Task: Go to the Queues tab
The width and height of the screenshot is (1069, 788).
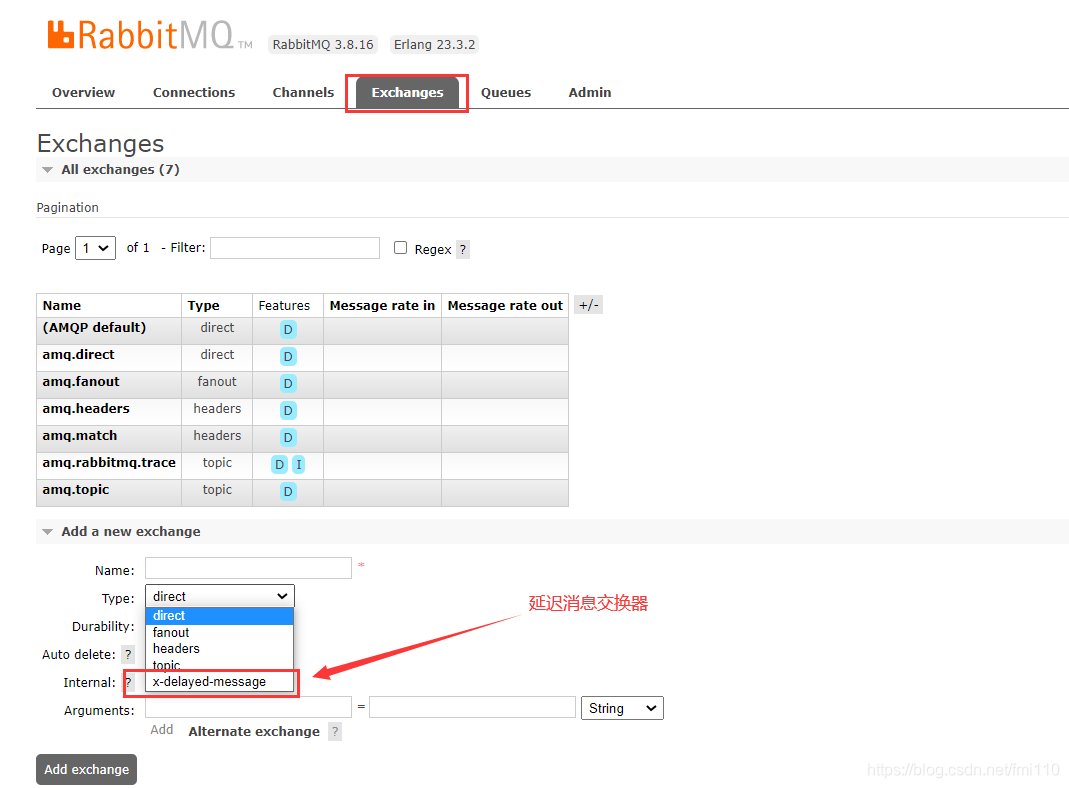Action: point(505,93)
